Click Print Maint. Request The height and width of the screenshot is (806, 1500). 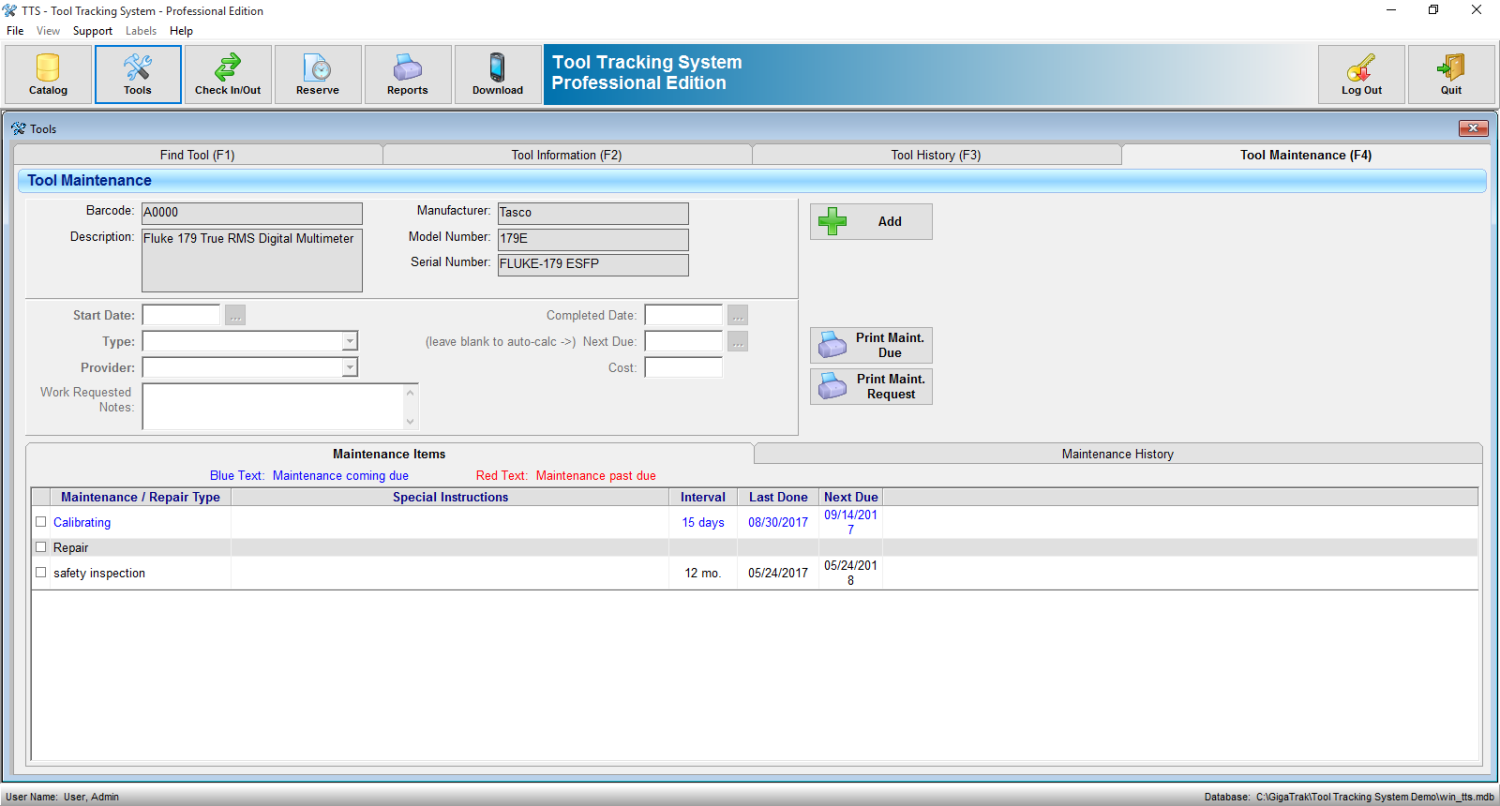tap(870, 386)
